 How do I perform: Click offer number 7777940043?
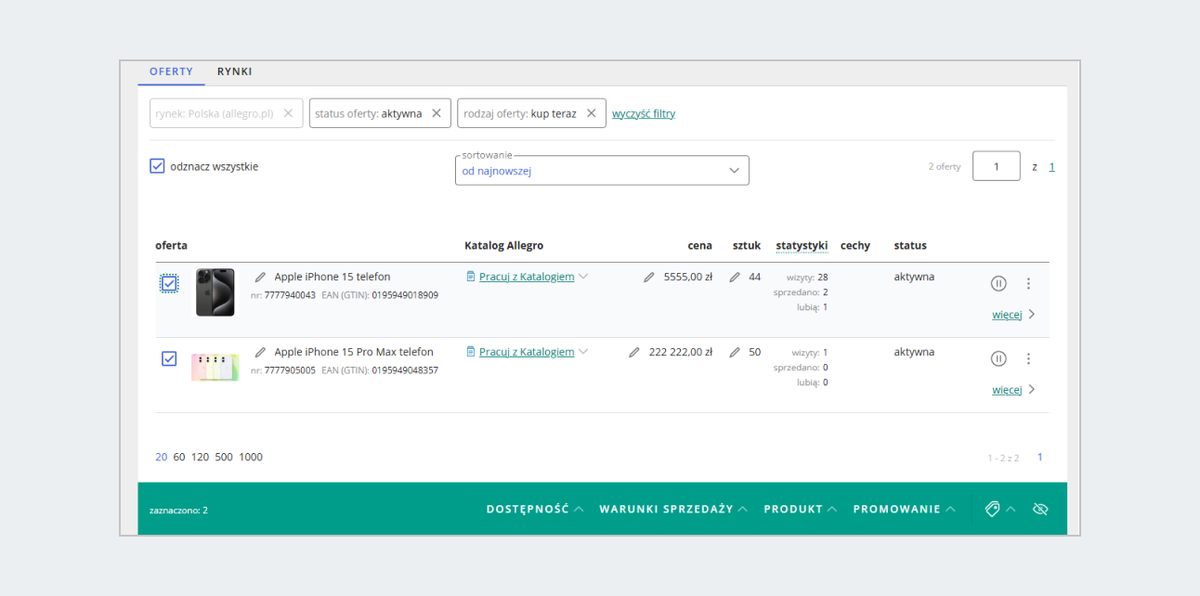(290, 295)
